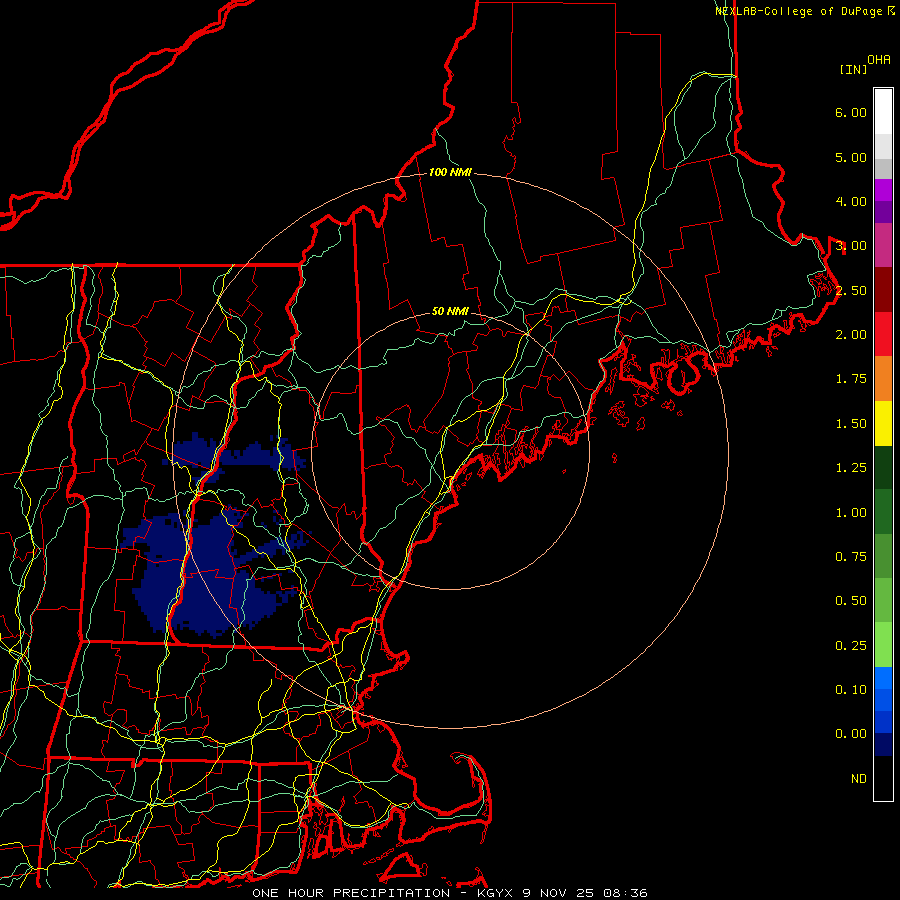Click the 6.00 legend value

click(851, 112)
